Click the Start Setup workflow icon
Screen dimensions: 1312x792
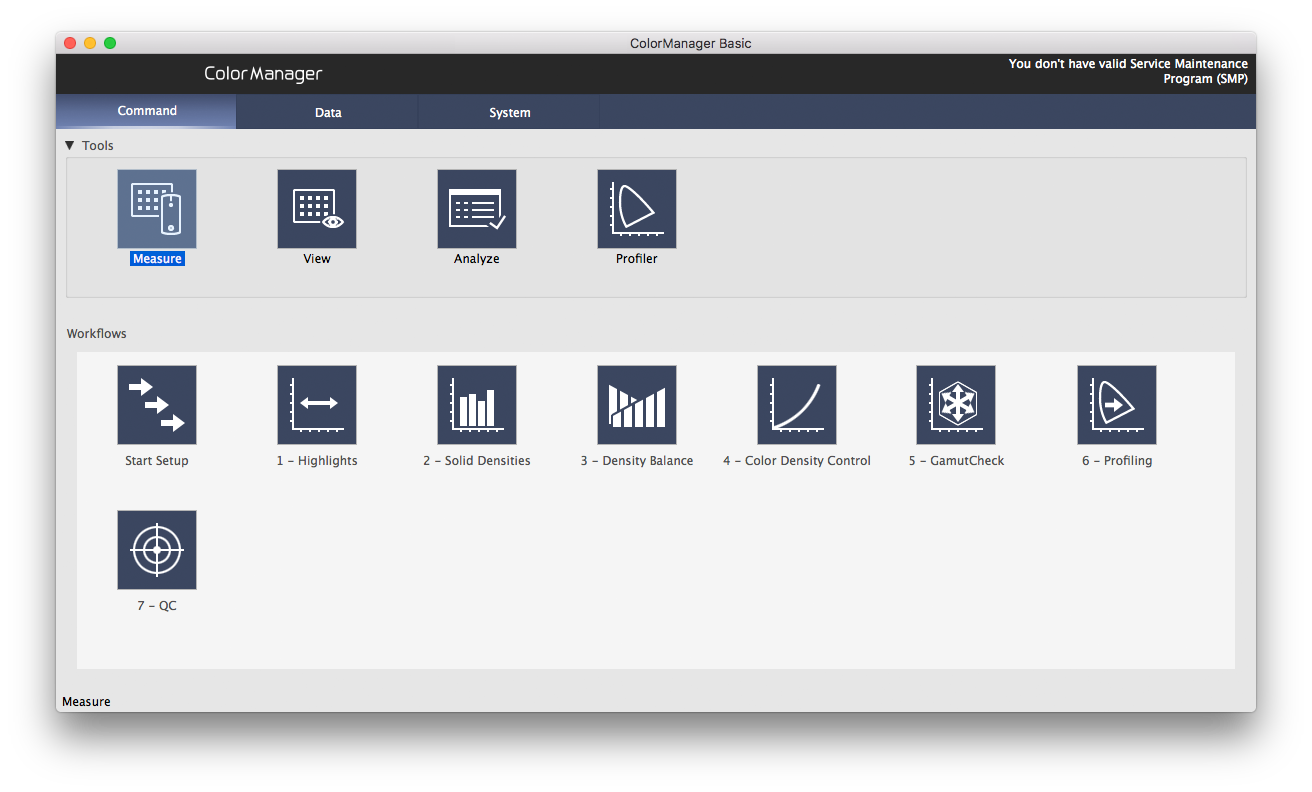157,405
